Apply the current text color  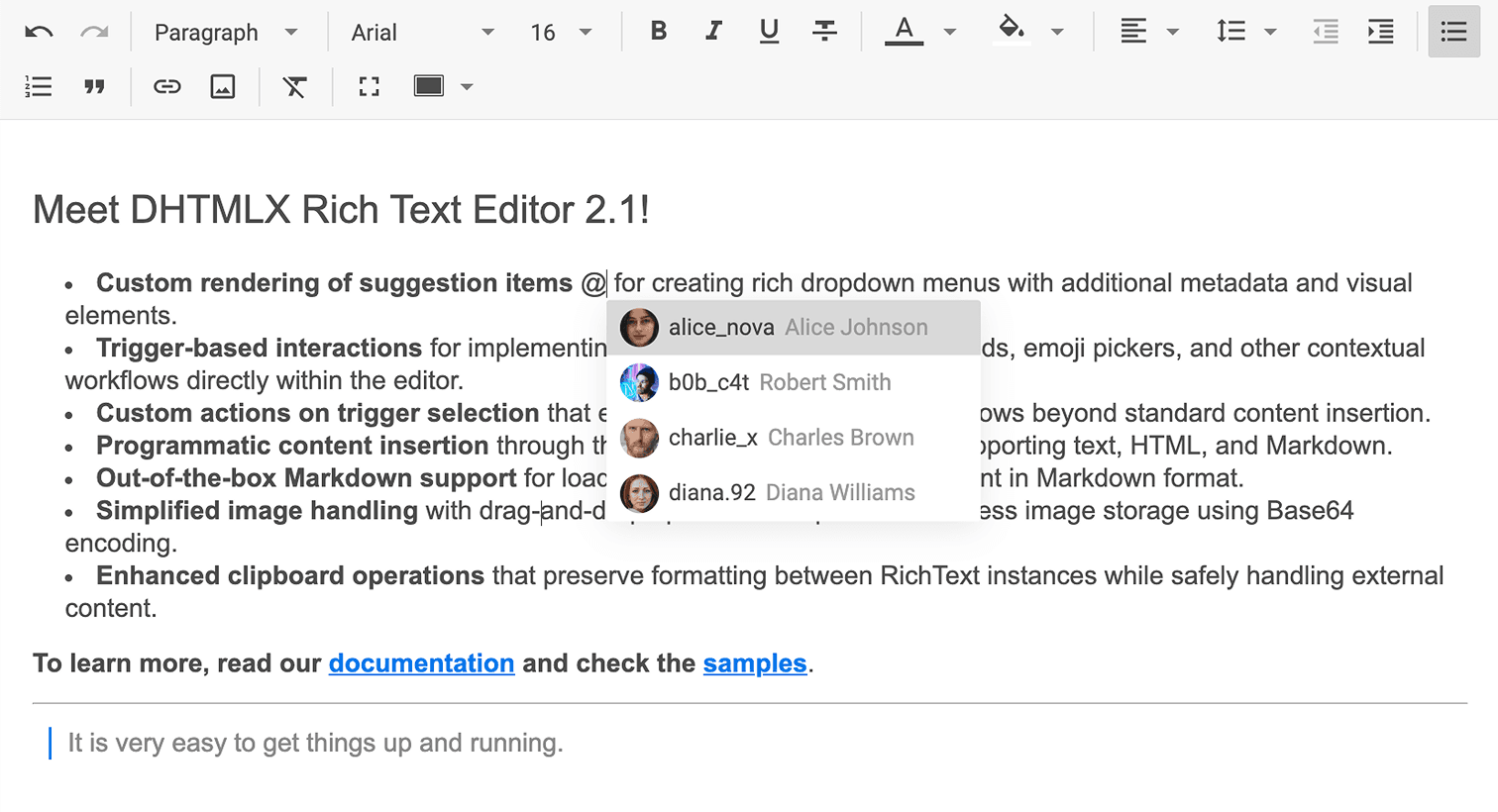[x=904, y=33]
